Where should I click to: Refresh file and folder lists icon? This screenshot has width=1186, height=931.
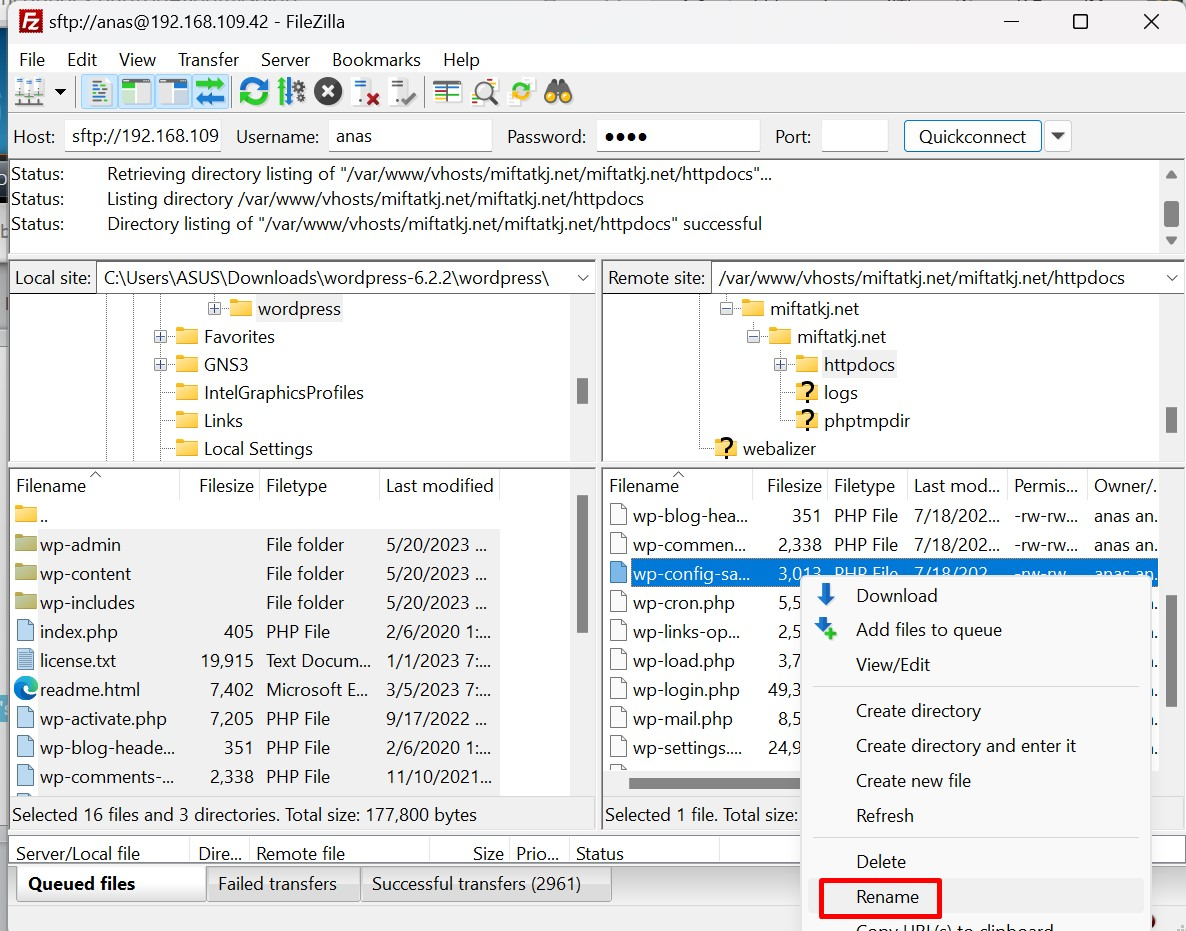tap(254, 92)
